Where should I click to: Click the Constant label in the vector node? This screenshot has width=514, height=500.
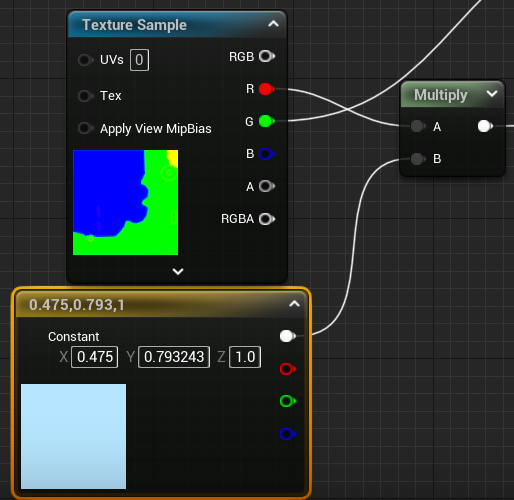[x=74, y=337]
